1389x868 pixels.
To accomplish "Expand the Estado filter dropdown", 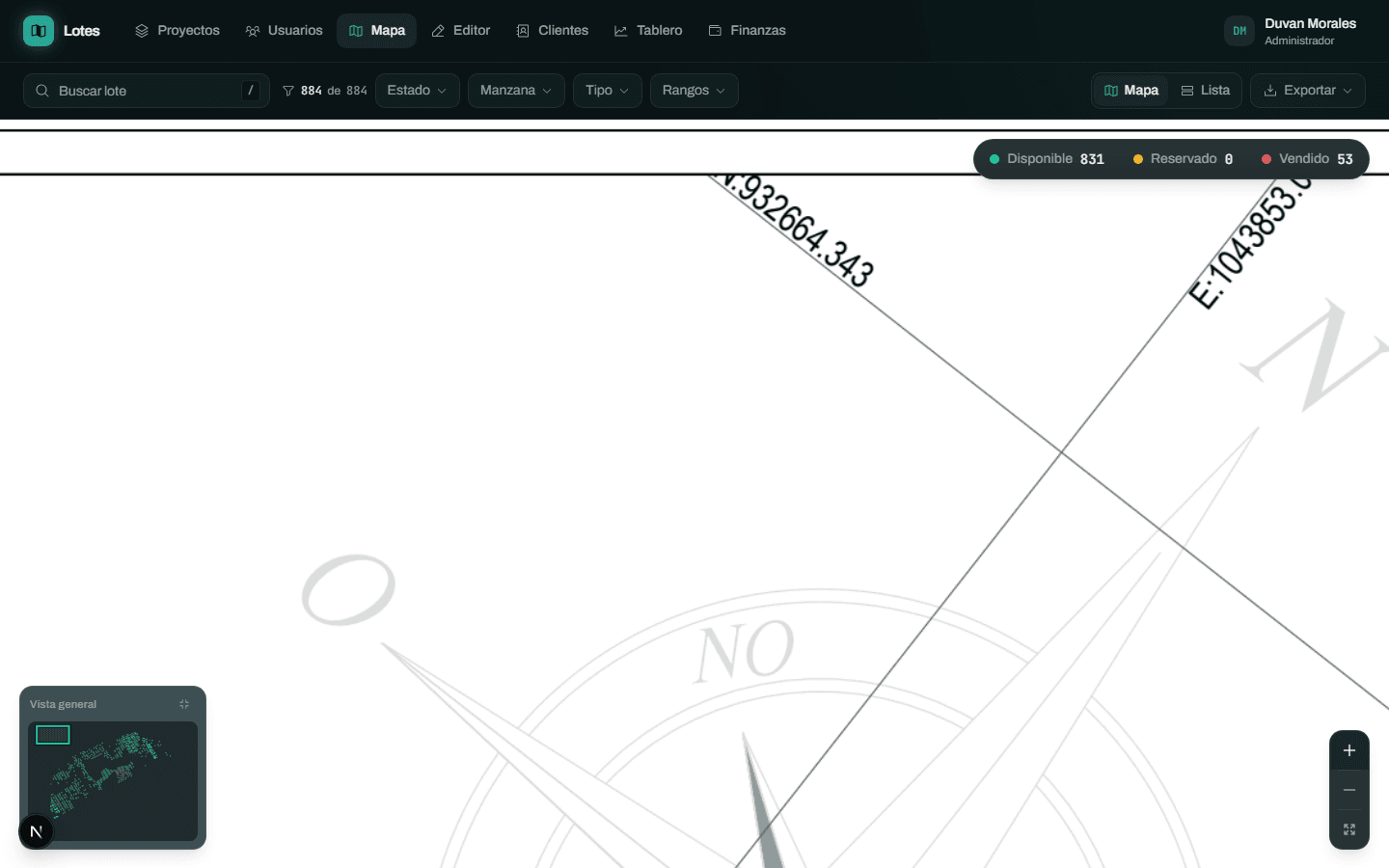I will pyautogui.click(x=418, y=91).
